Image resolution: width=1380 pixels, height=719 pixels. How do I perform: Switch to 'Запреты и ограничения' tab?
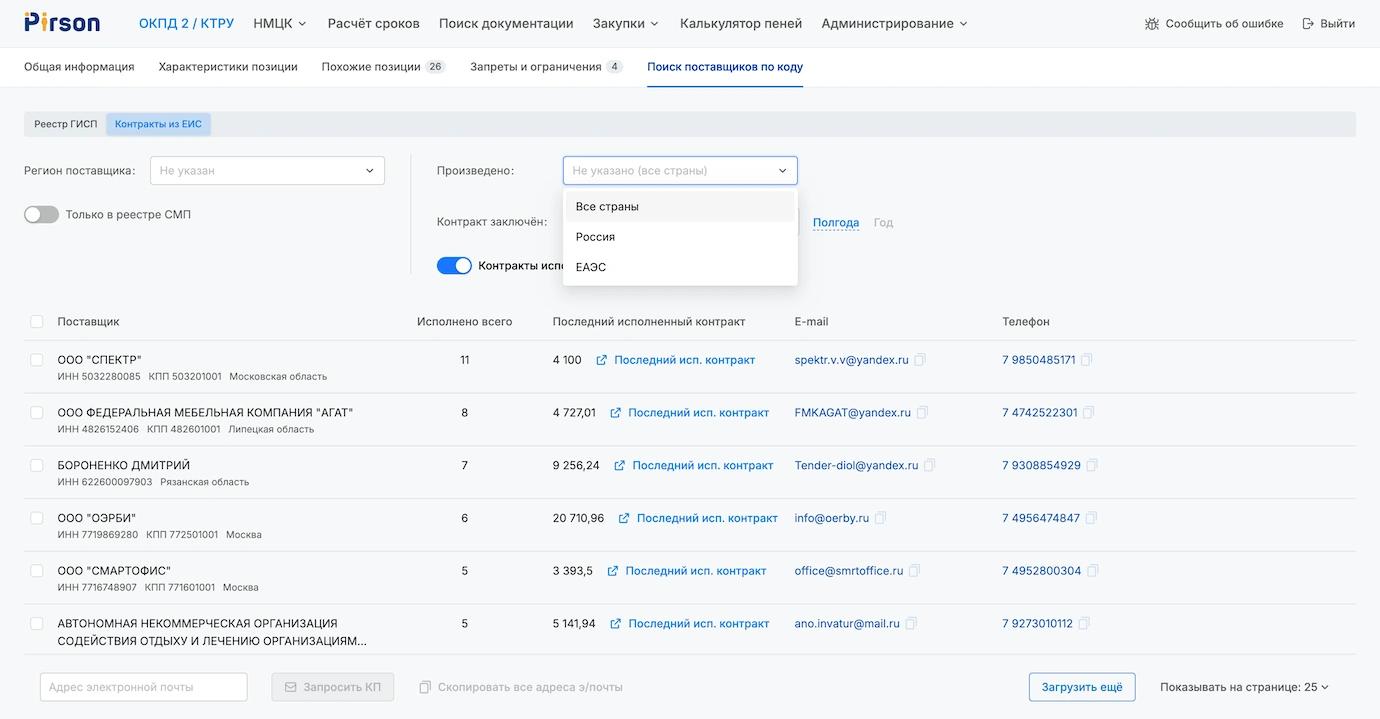[536, 67]
